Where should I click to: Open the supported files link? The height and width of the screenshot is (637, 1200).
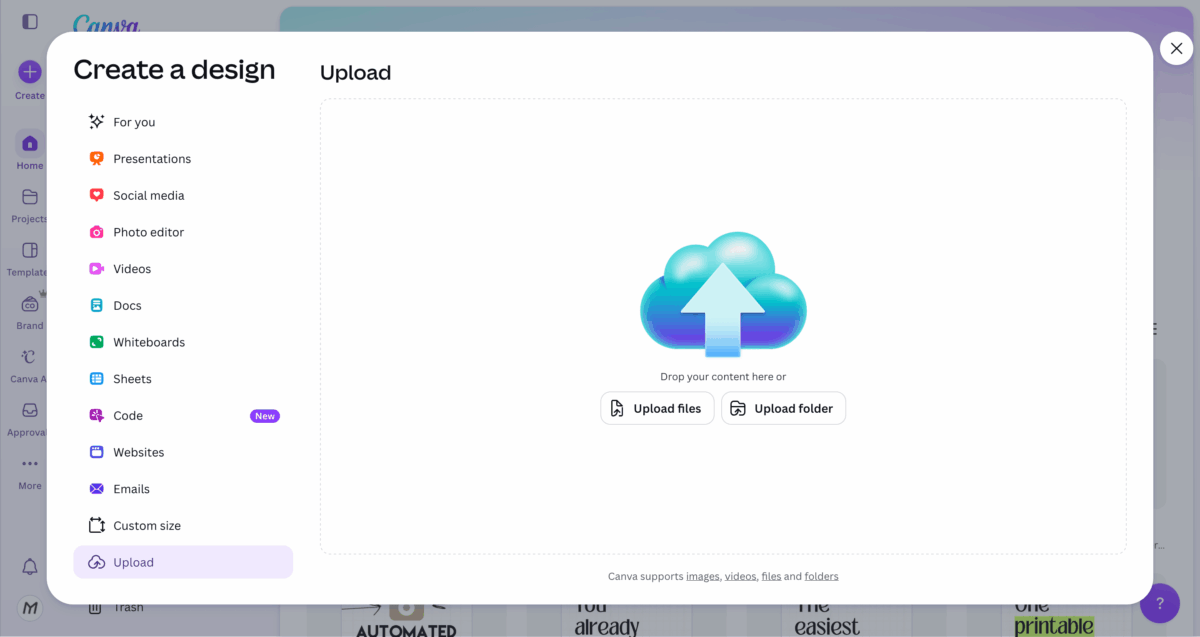point(771,576)
